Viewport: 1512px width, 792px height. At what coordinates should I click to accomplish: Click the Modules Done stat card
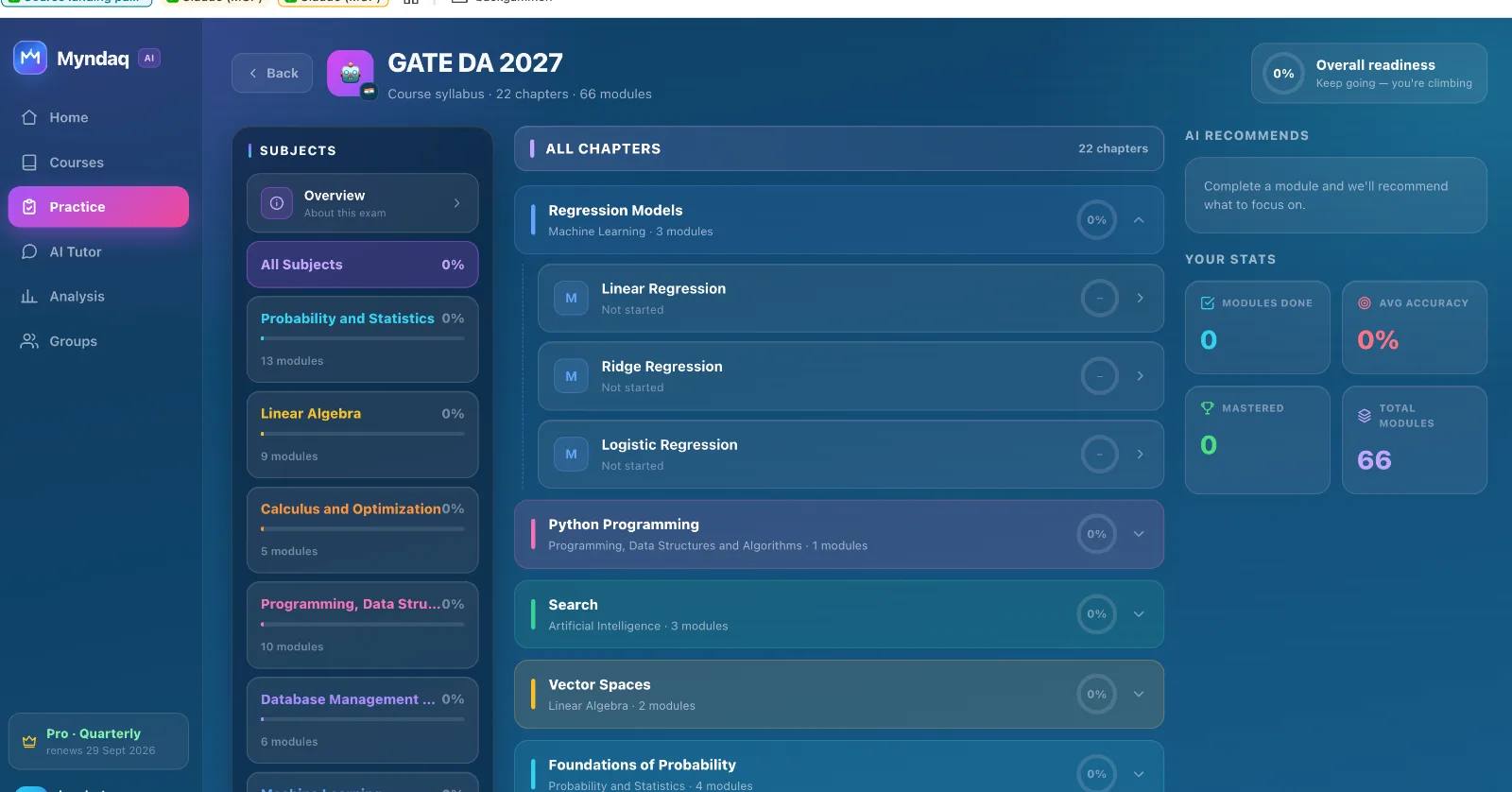pyautogui.click(x=1258, y=328)
